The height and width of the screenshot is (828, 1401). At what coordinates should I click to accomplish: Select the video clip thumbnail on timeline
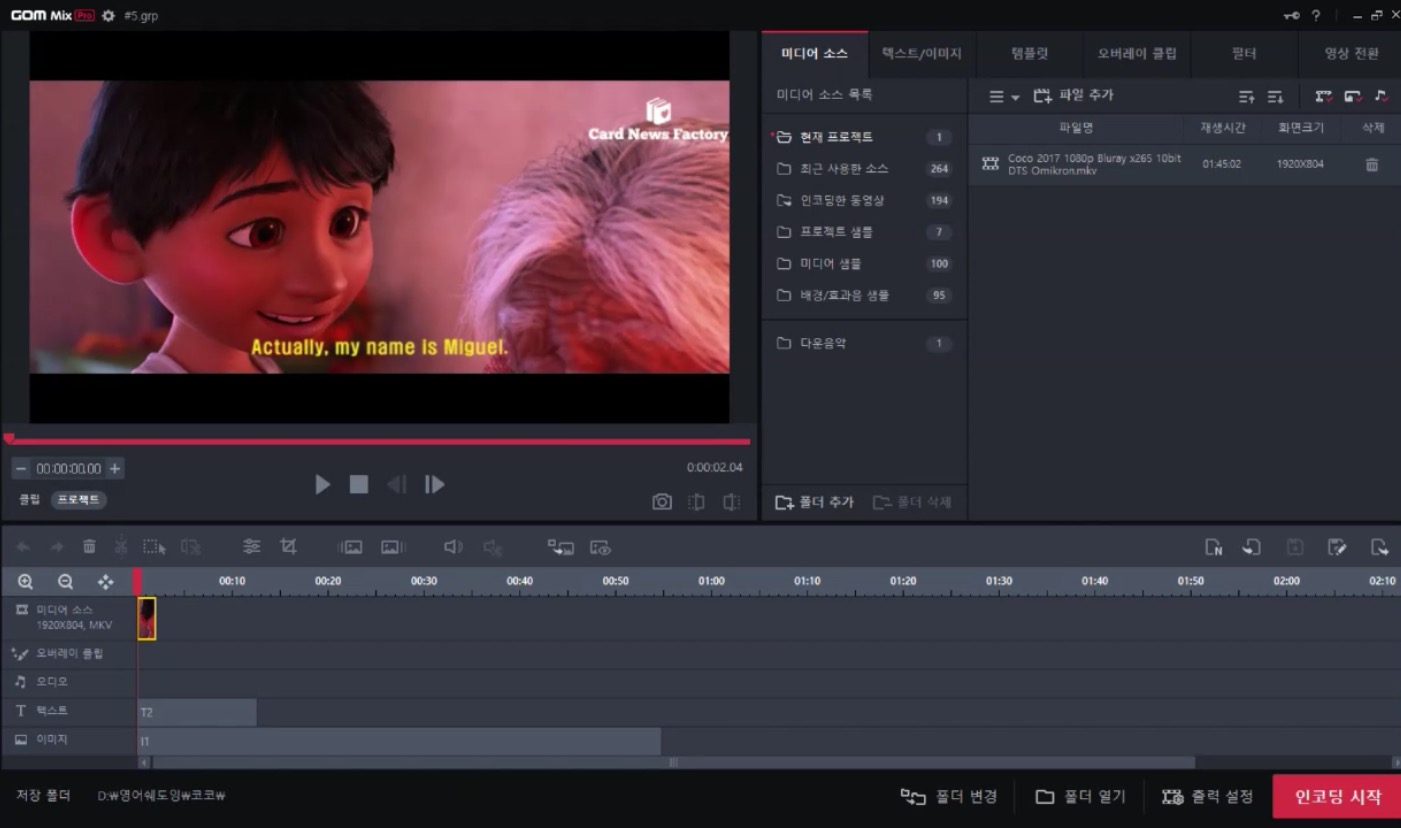coord(147,618)
